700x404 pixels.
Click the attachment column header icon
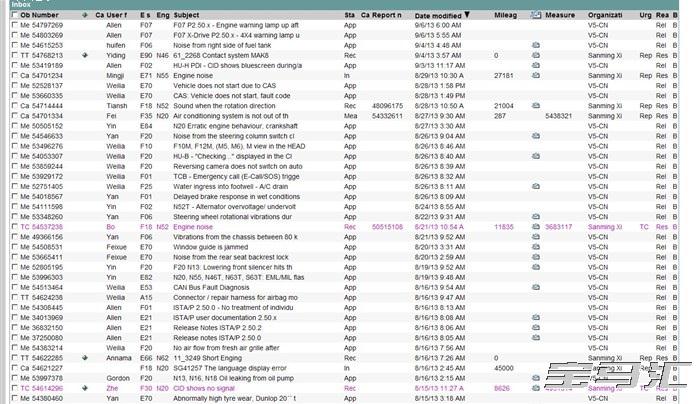click(x=536, y=15)
